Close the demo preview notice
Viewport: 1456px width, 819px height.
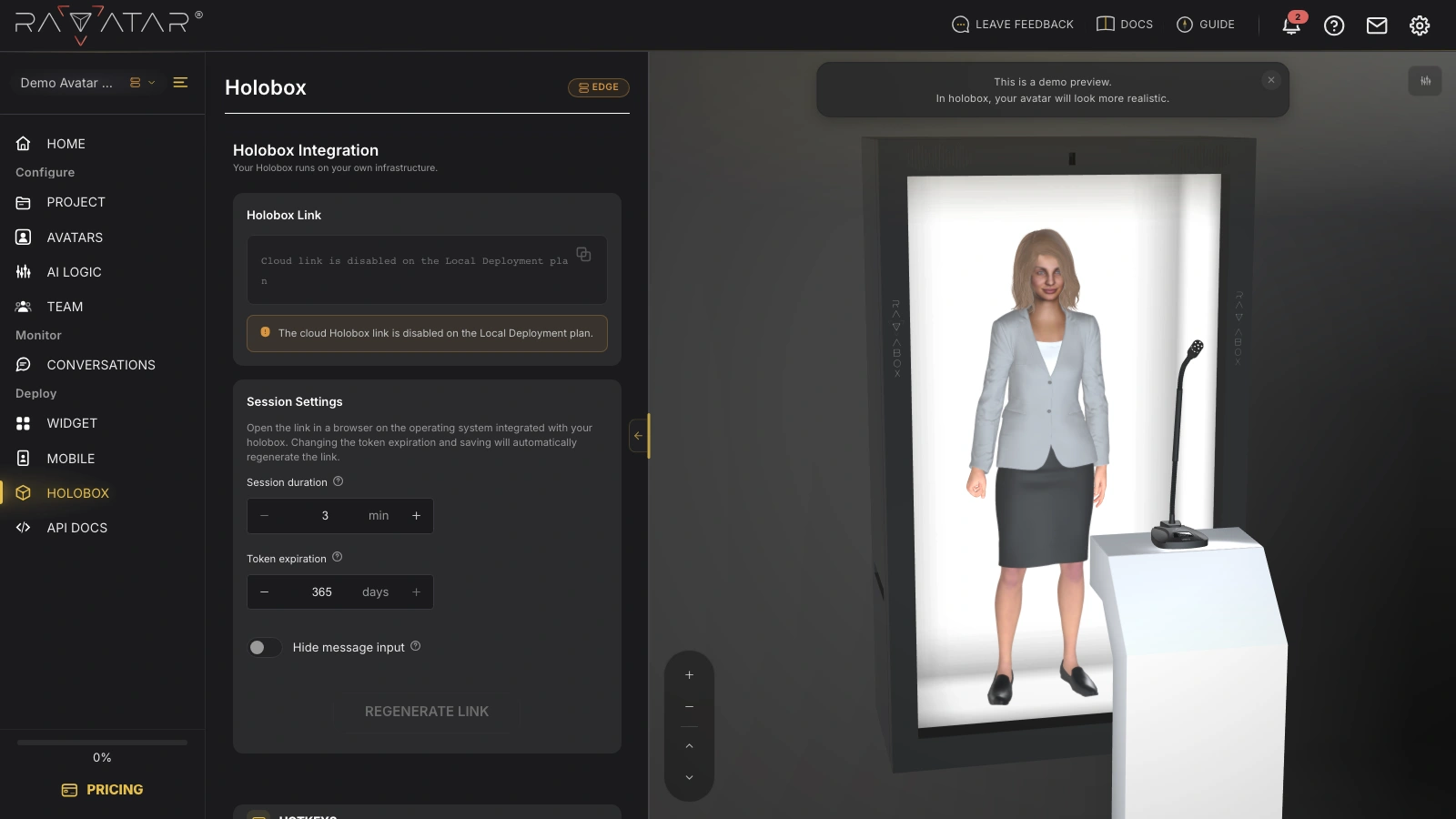pyautogui.click(x=1271, y=80)
